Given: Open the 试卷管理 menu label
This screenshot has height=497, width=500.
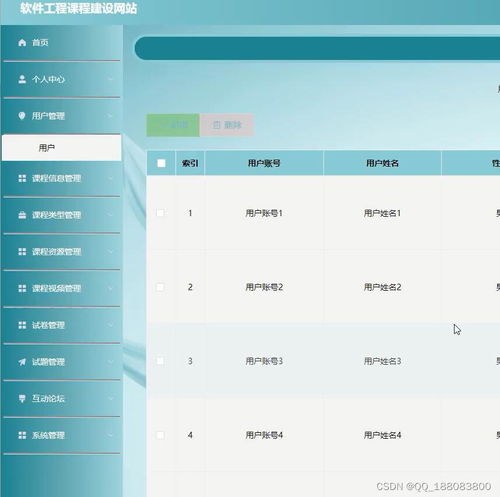Looking at the screenshot, I should [x=48, y=325].
